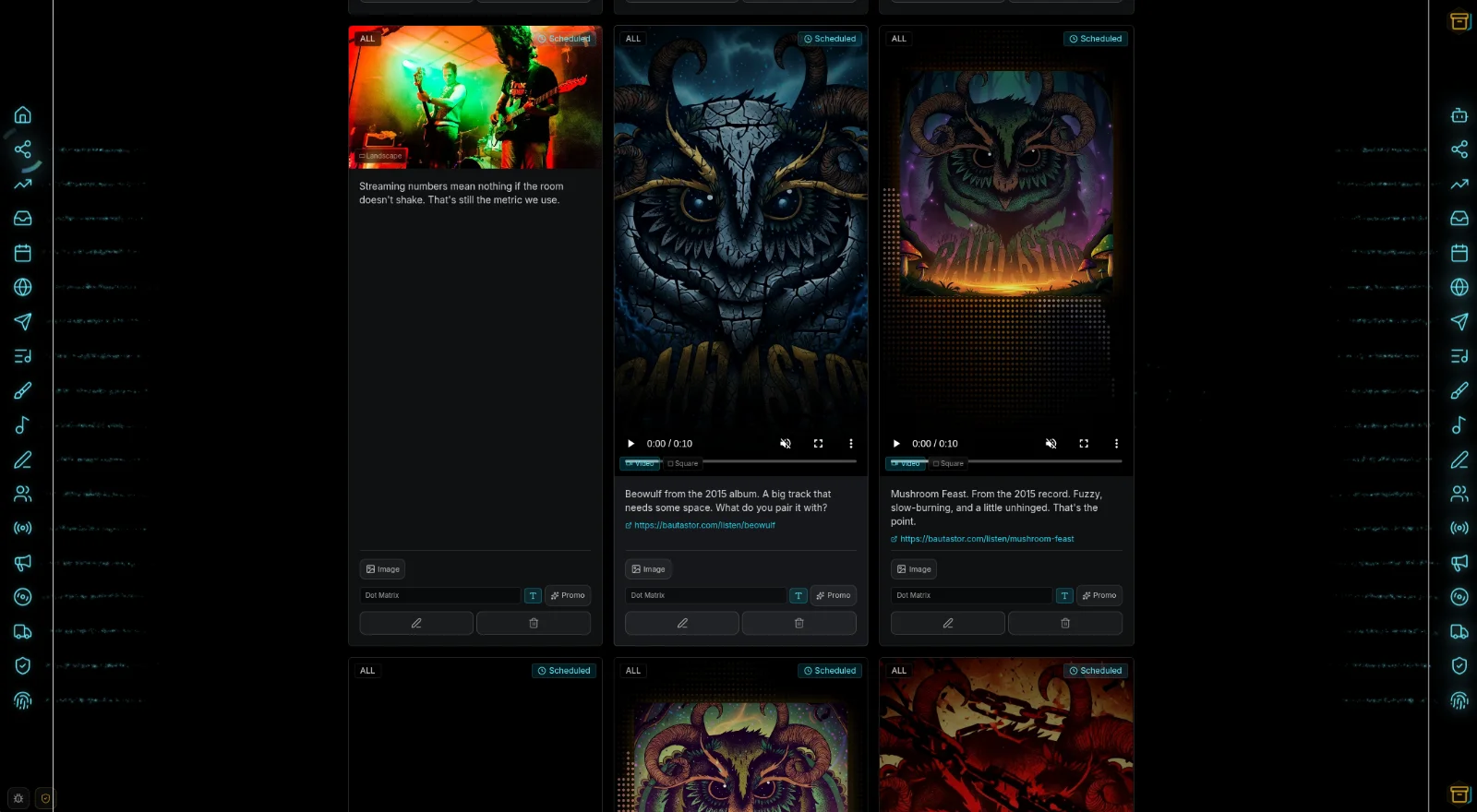Open the broadcast radio icon in left sidebar
This screenshot has width=1477, height=812.
23,528
